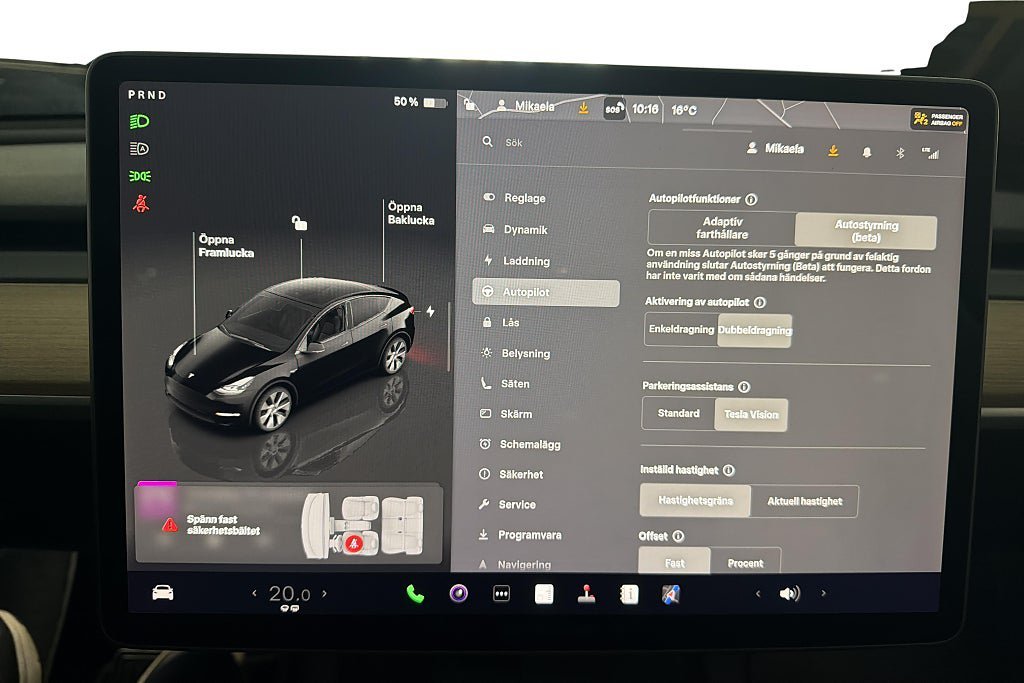Open Mikaela profile in settings header

[775, 149]
